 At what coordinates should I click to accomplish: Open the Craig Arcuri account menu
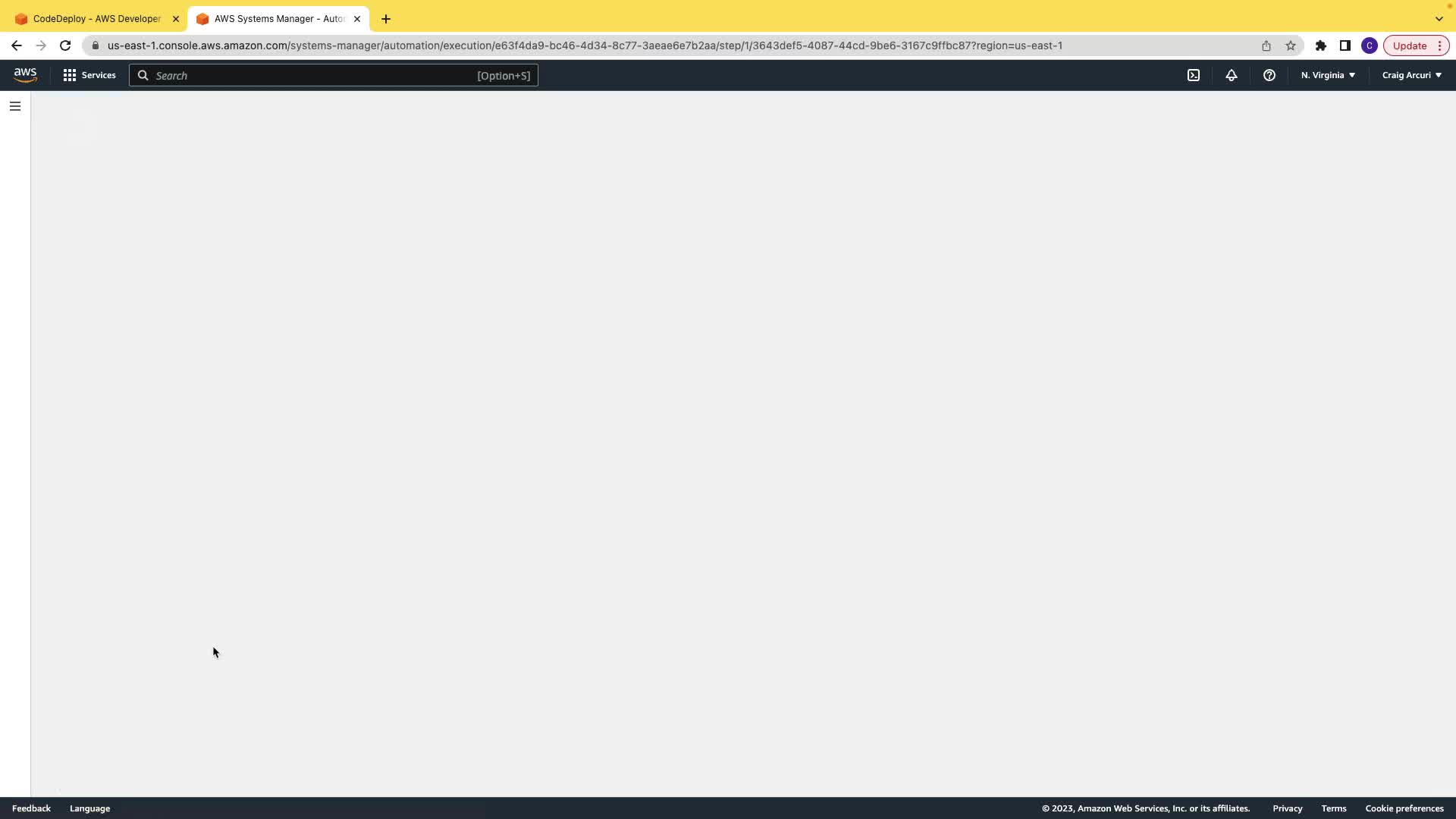tap(1411, 75)
